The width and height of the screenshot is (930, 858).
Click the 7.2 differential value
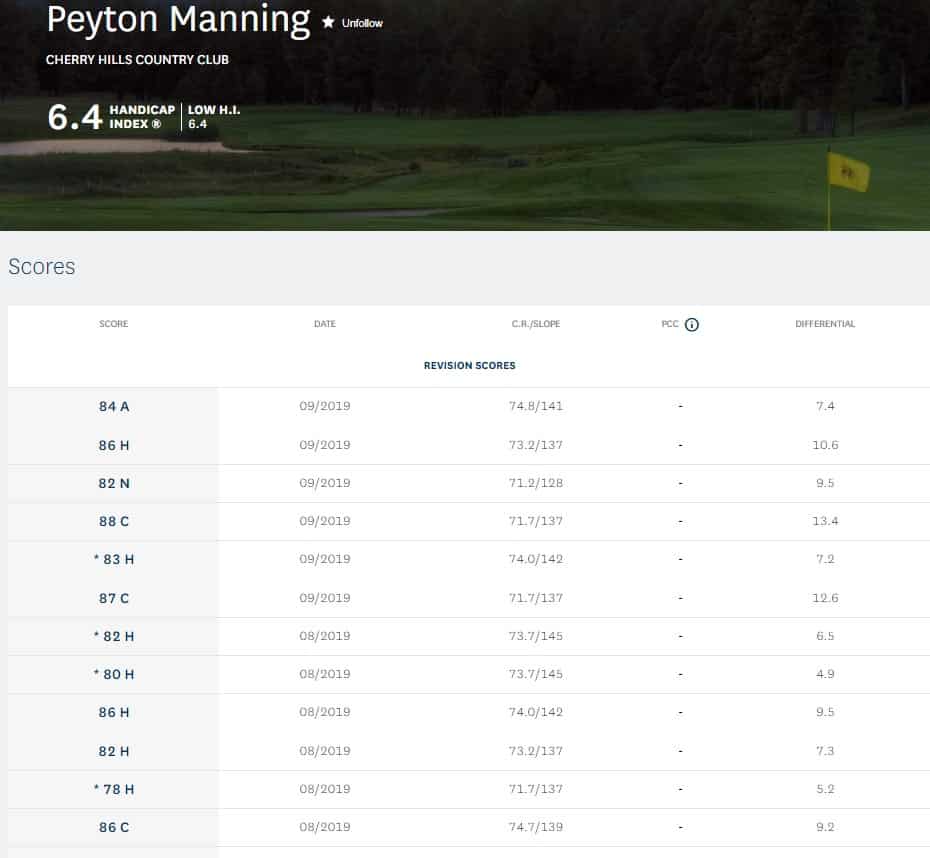coord(825,559)
